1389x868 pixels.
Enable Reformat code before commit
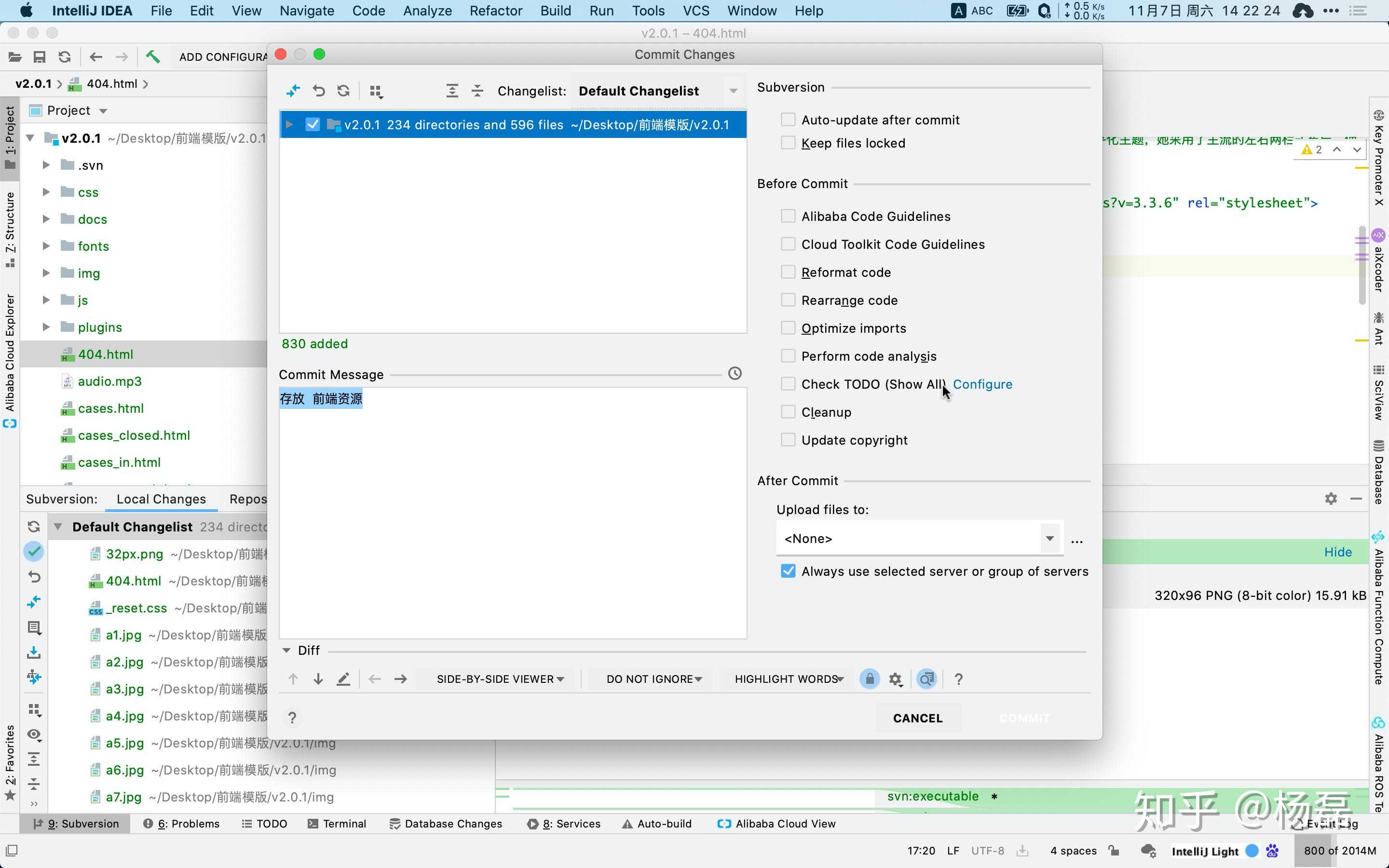tap(788, 272)
